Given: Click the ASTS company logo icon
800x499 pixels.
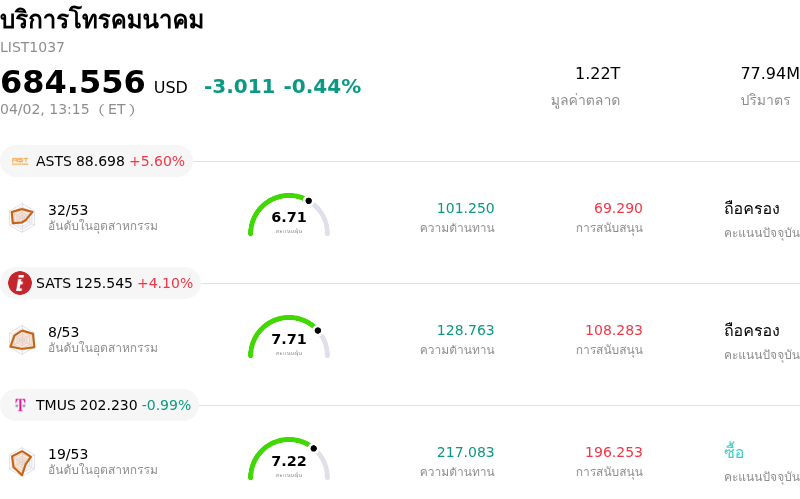Looking at the screenshot, I should (x=20, y=161).
